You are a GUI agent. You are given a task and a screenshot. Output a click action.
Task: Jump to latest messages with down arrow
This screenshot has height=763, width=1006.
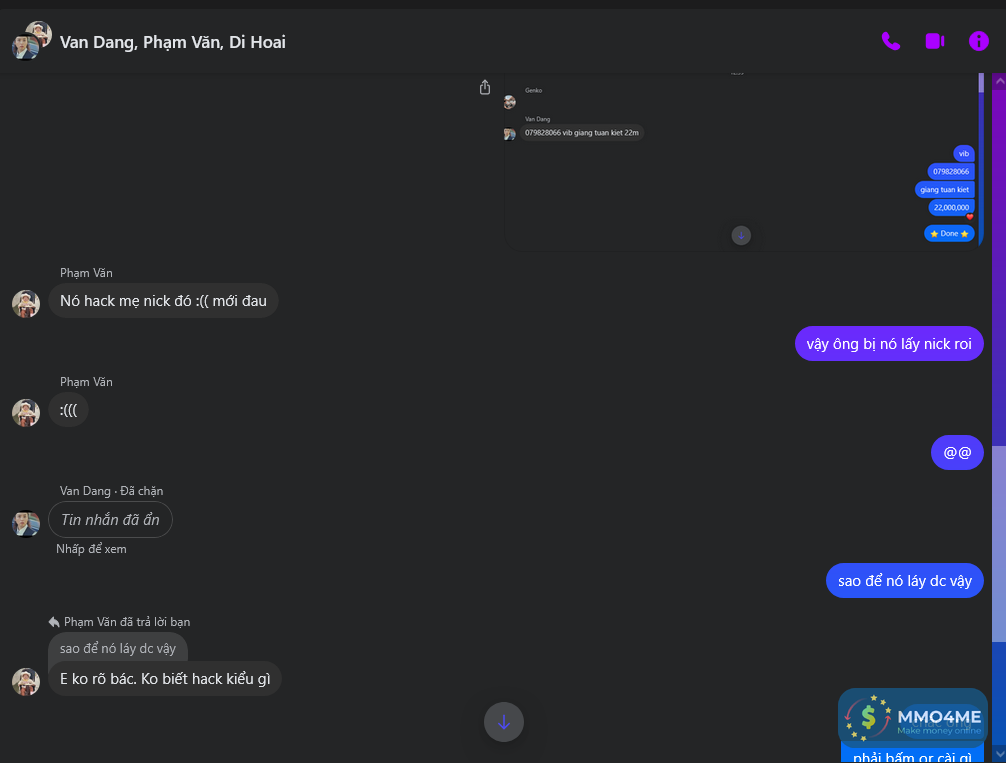503,721
